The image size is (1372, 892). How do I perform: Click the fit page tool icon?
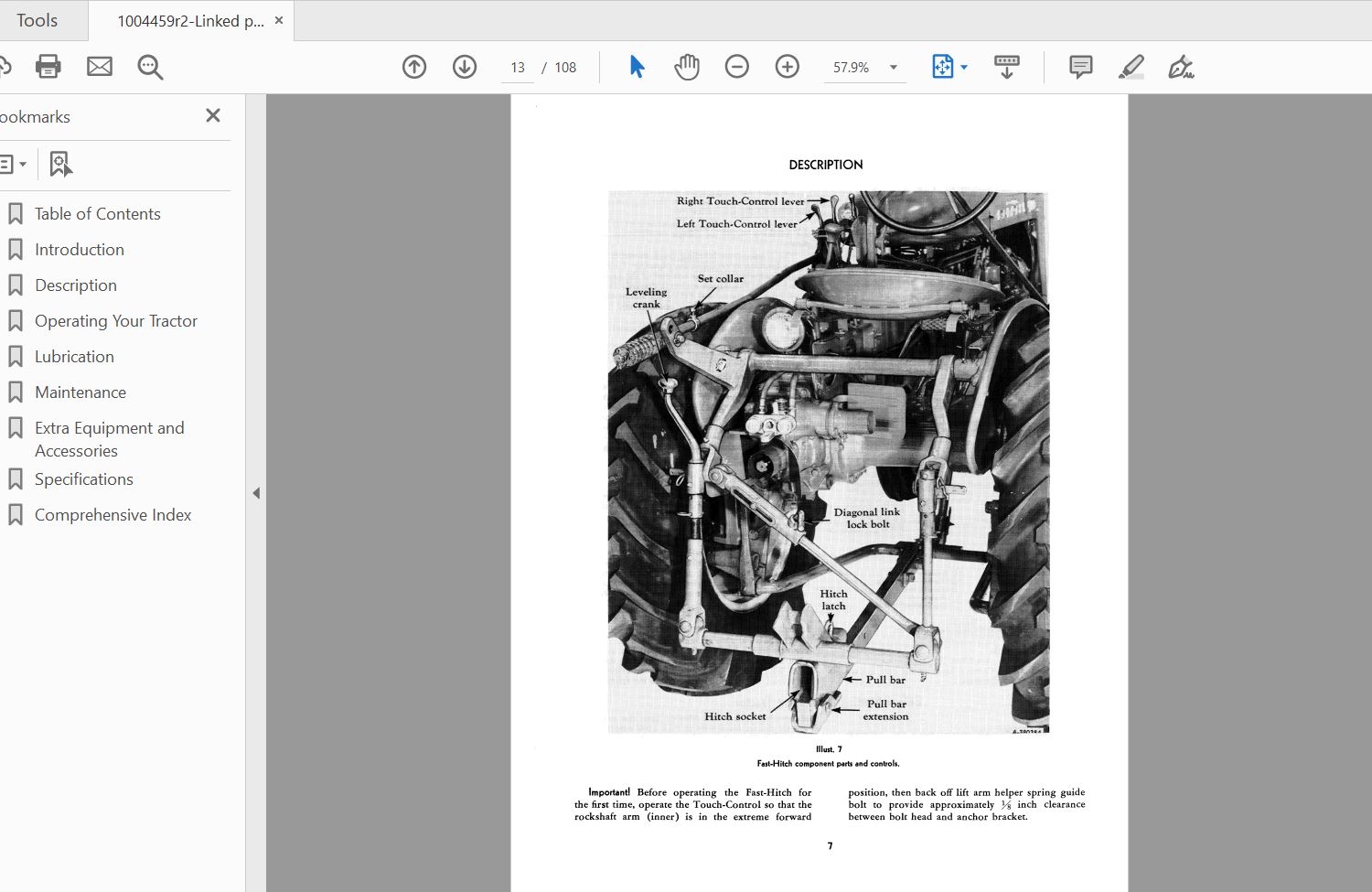pyautogui.click(x=942, y=67)
